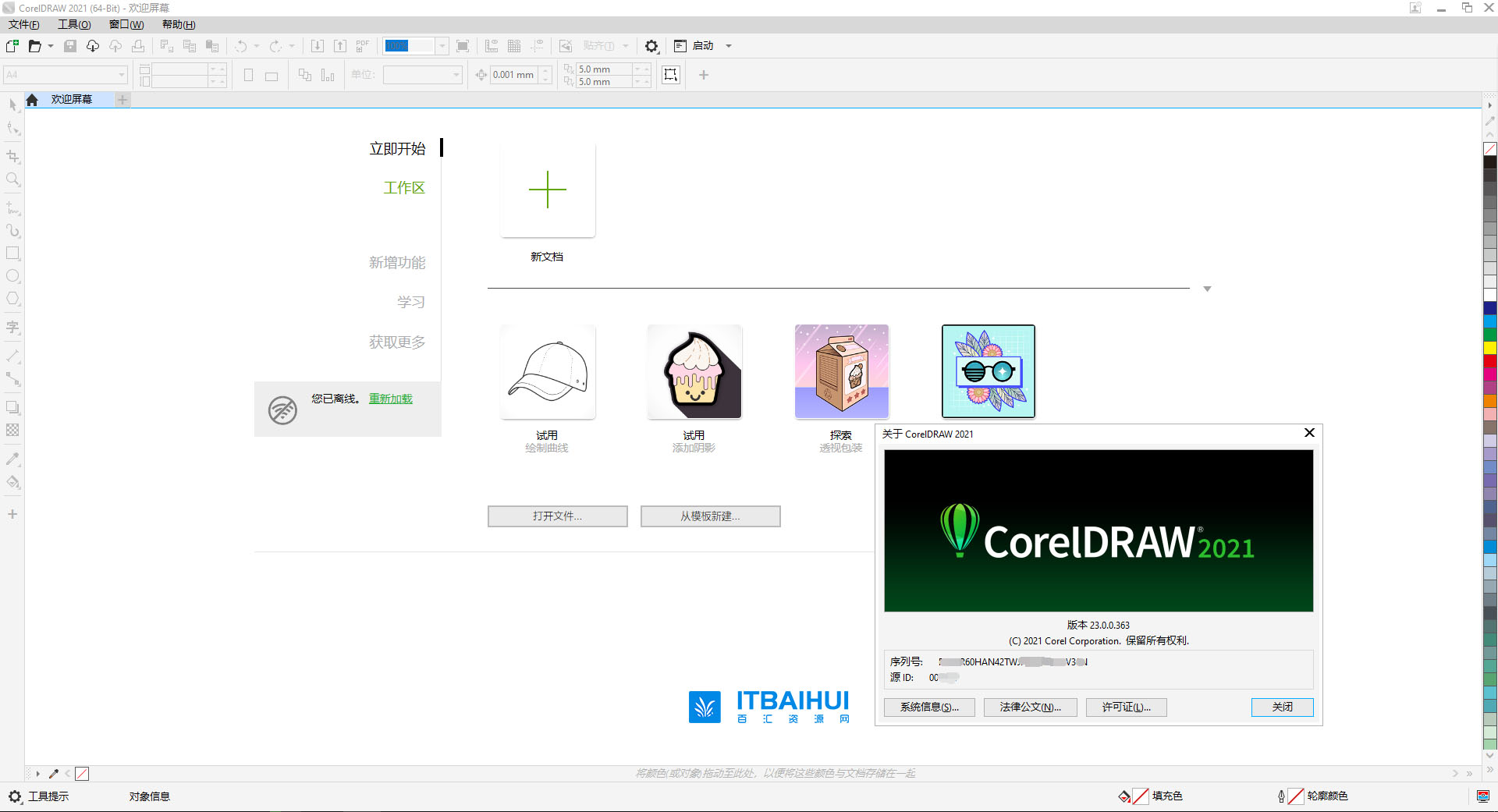Screen dimensions: 1498x812
Task: Click the Save disk icon
Action: coord(70,46)
